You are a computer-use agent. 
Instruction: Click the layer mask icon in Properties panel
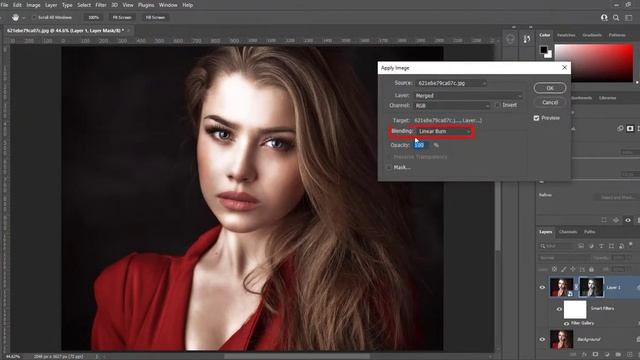[630, 129]
